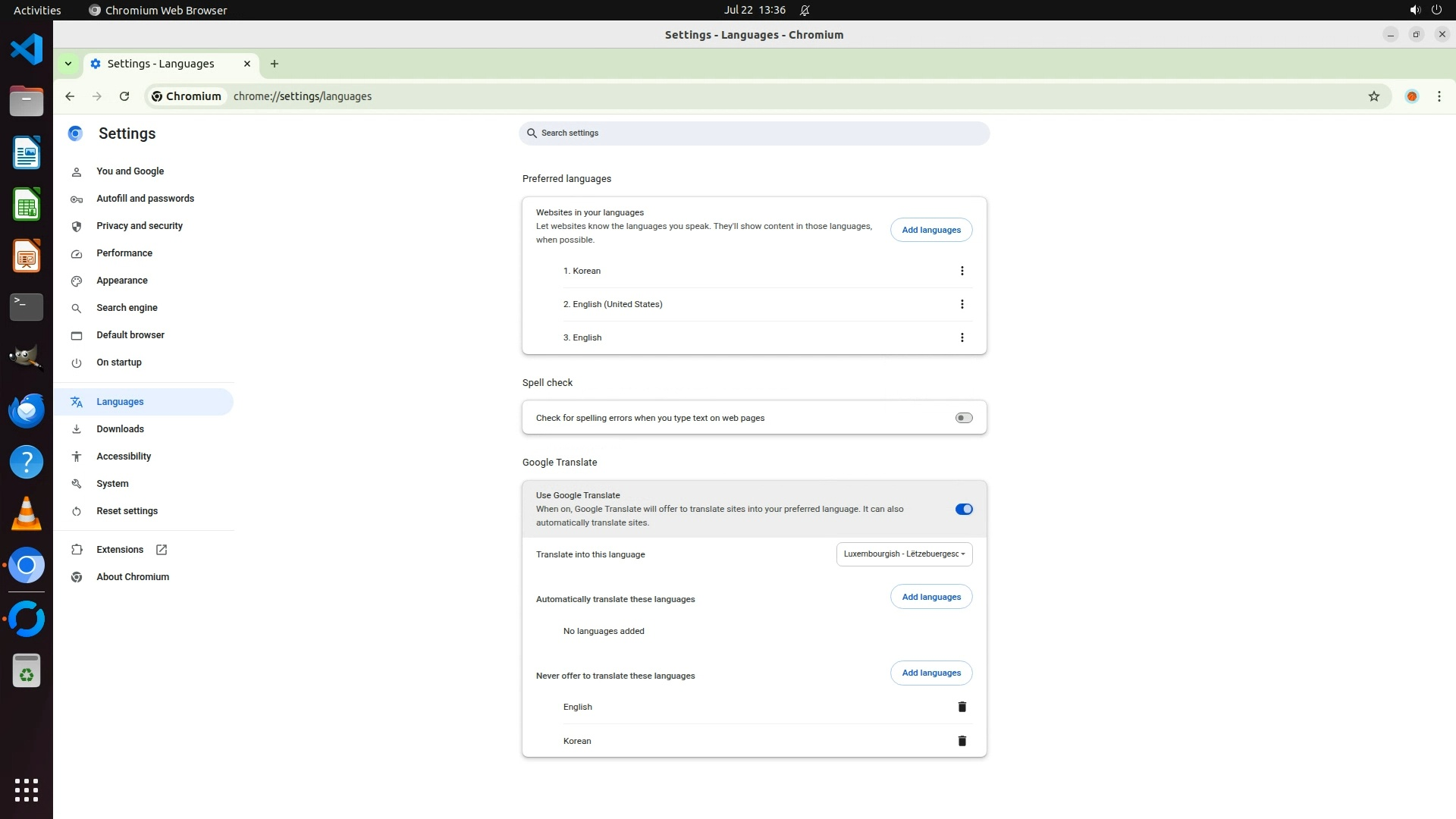Click the profile avatar icon
The image size is (1456, 819).
(x=1411, y=96)
